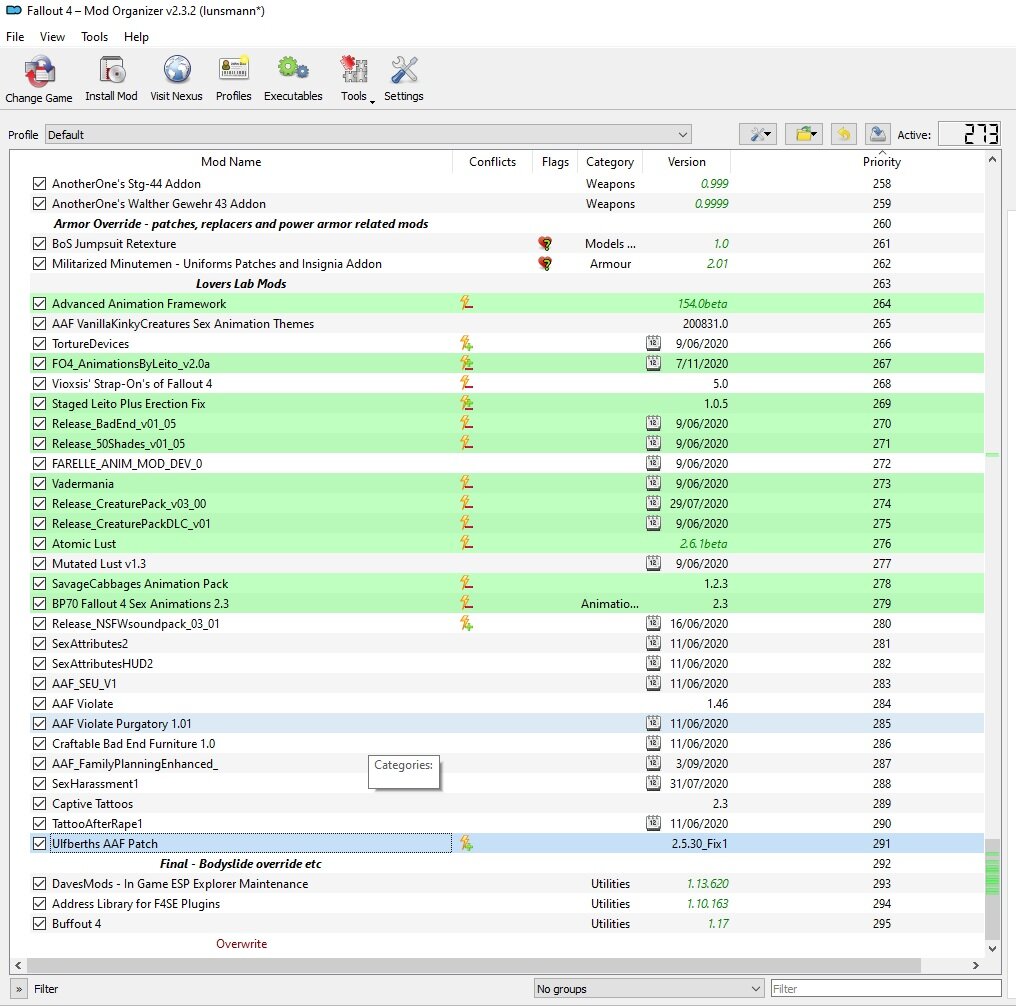Disable Captive Tattoos mod checkbox

40,803
